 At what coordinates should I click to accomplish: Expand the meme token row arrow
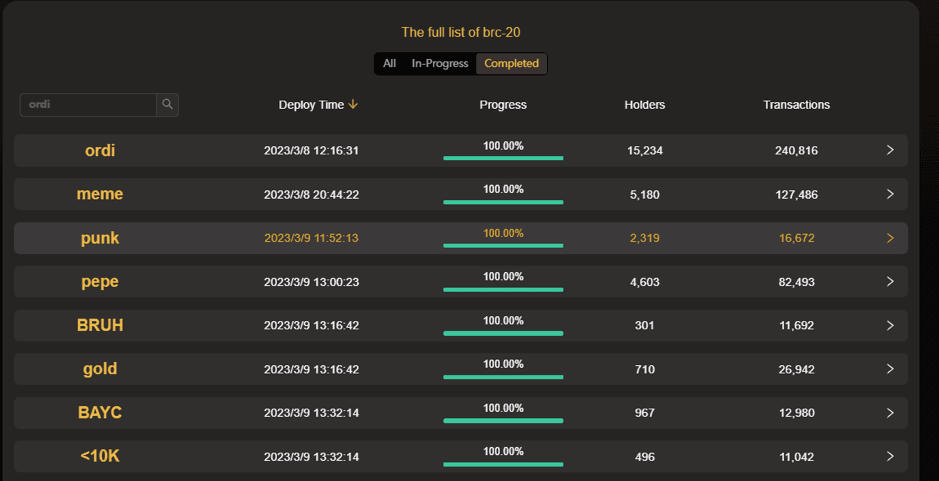click(x=890, y=194)
